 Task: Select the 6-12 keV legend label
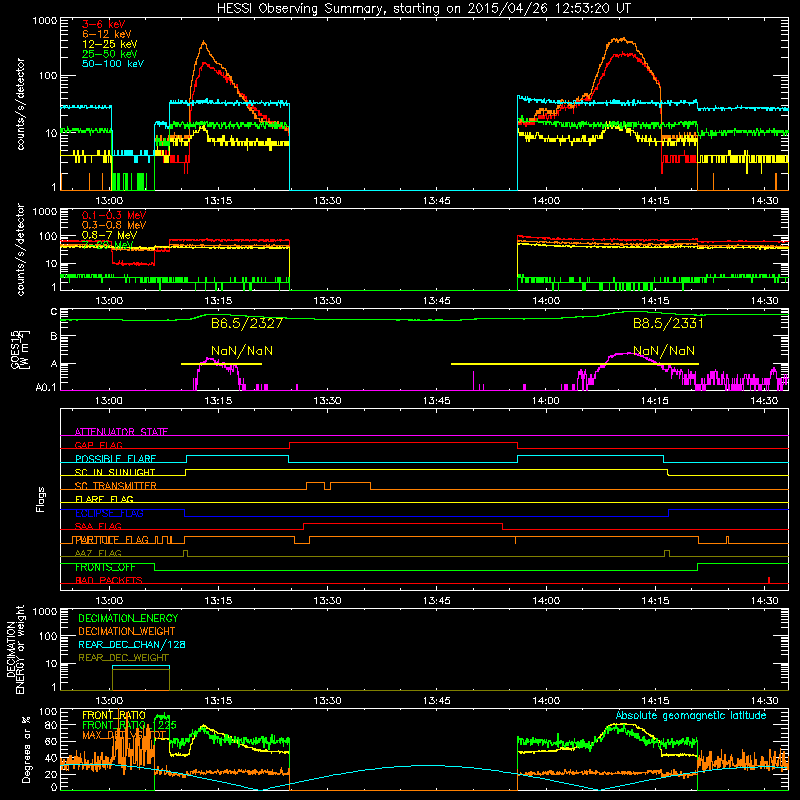[107, 34]
